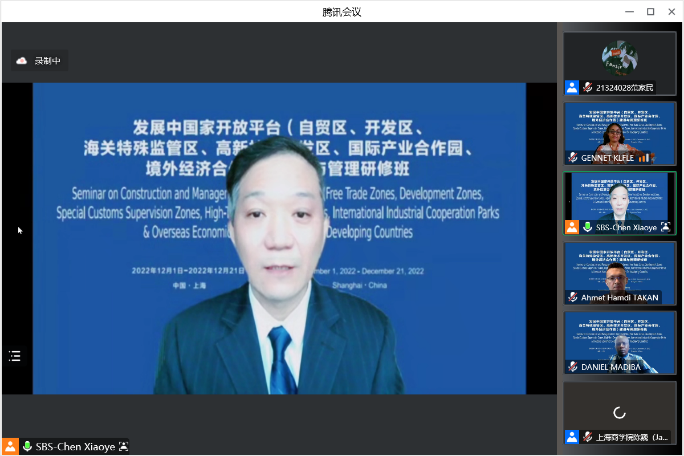Image resolution: width=684 pixels, height=456 pixels.
Task: Maximize the 腾讯会议 window
Action: [650, 12]
